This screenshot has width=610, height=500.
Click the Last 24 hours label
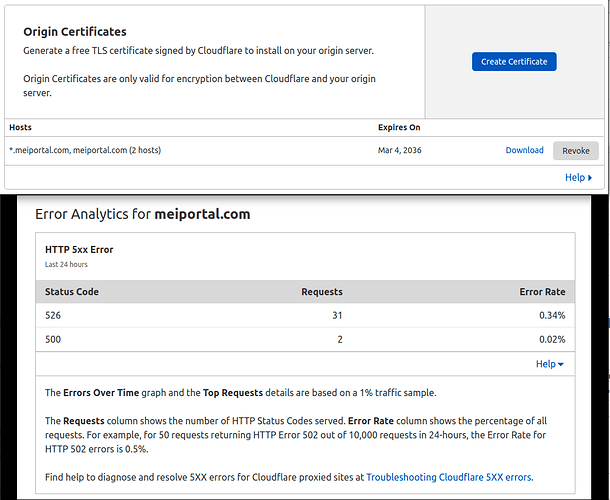66,265
